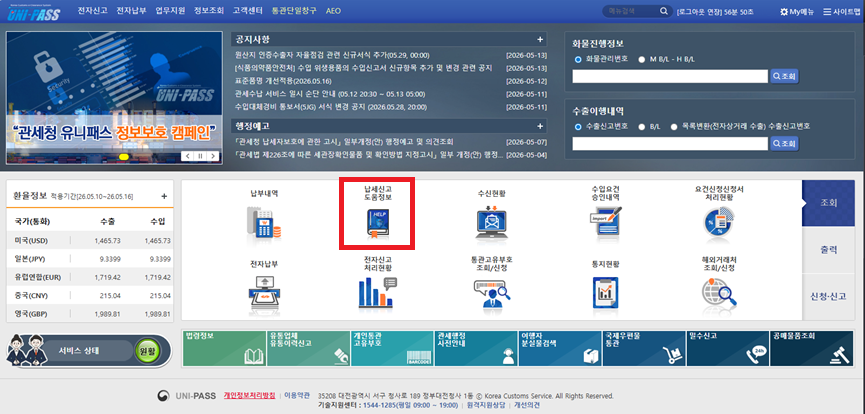The image size is (865, 414).
Task: Pause the banner slideshow
Action: [200, 156]
